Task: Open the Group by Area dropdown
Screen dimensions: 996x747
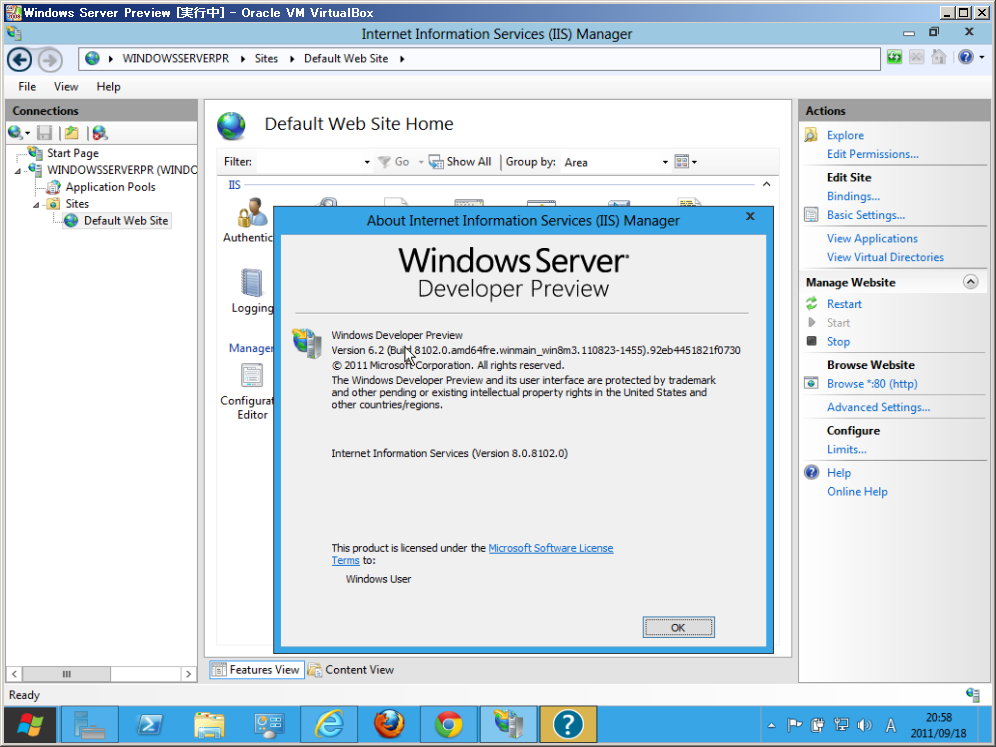Action: point(615,162)
